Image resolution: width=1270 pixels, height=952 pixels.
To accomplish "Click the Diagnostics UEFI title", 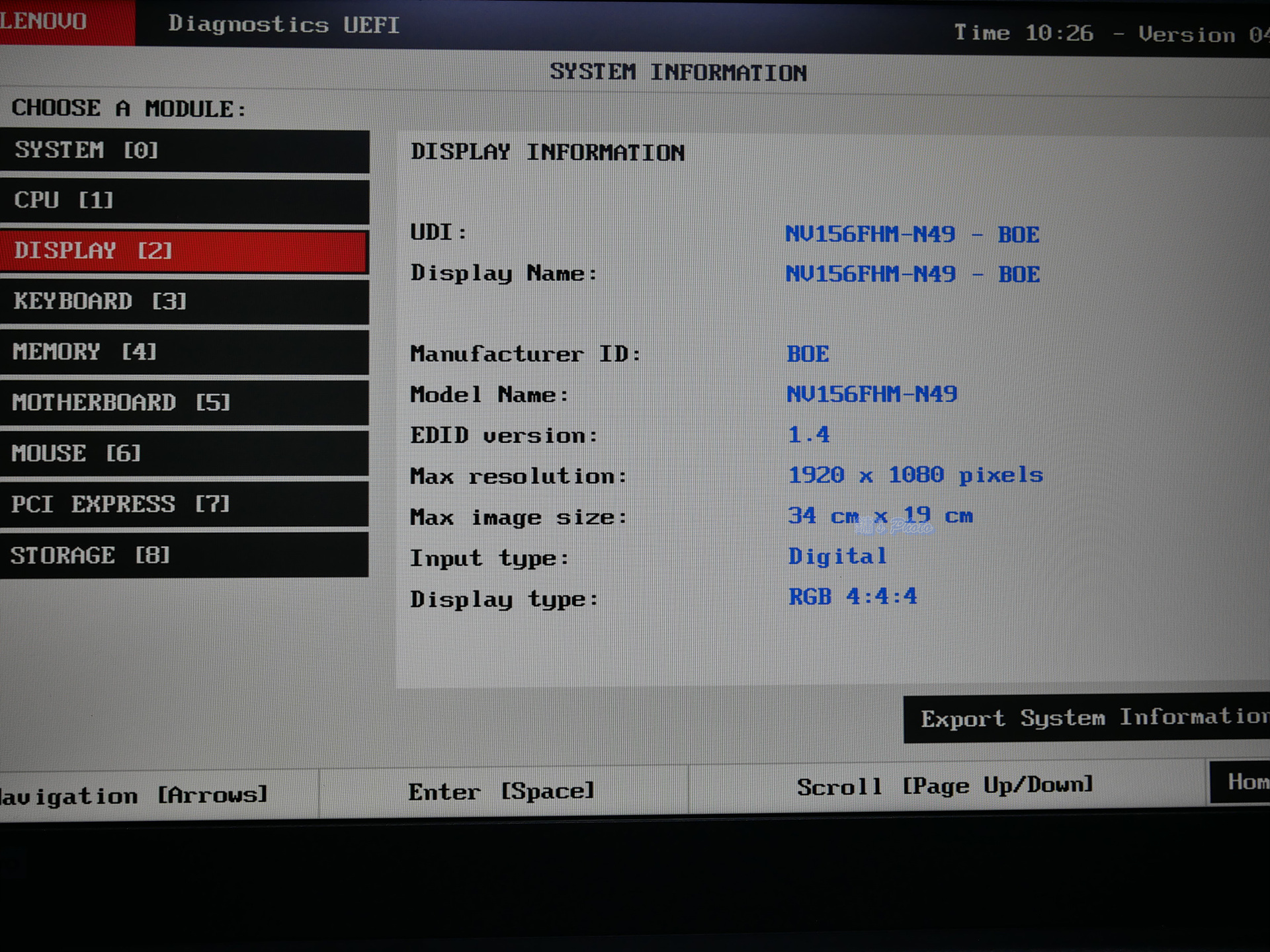I will [x=283, y=25].
